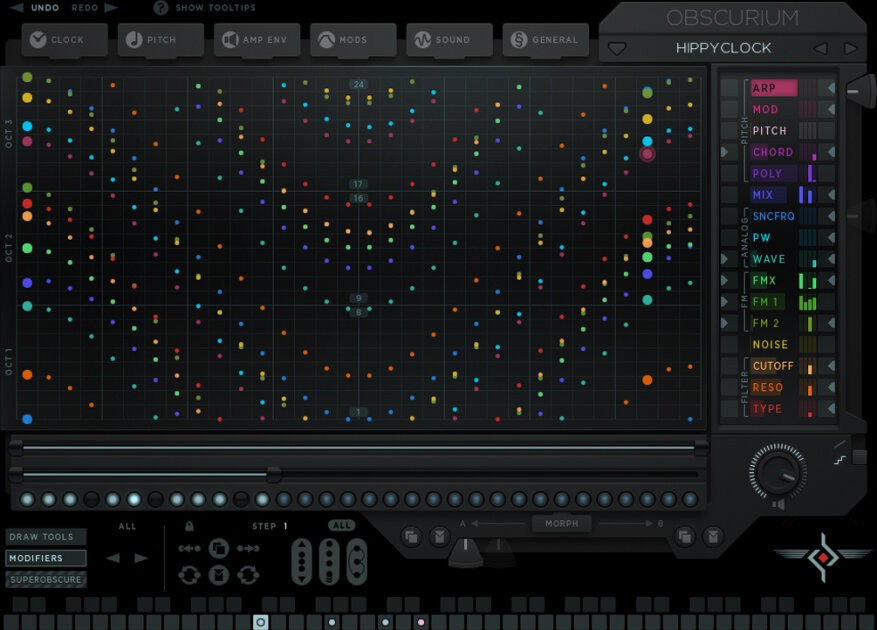877x630 pixels.
Task: Click the arrow right of RESO row
Action: 831,387
